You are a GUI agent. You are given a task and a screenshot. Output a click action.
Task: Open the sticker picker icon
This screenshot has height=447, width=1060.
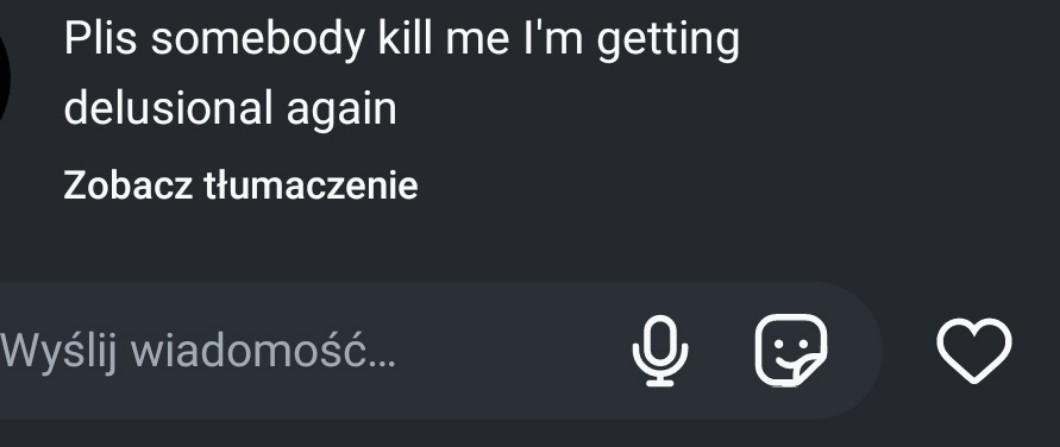791,350
